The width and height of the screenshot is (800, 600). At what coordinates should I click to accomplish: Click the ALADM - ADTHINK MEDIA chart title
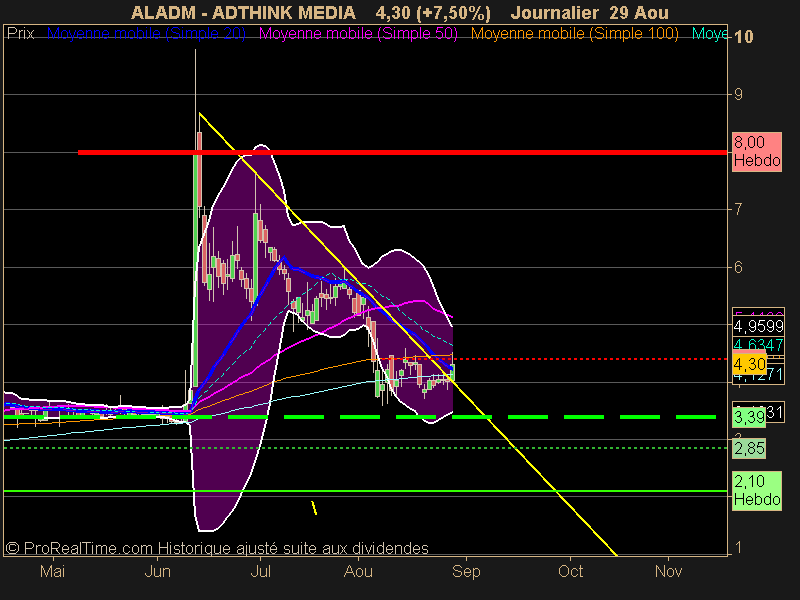(243, 13)
